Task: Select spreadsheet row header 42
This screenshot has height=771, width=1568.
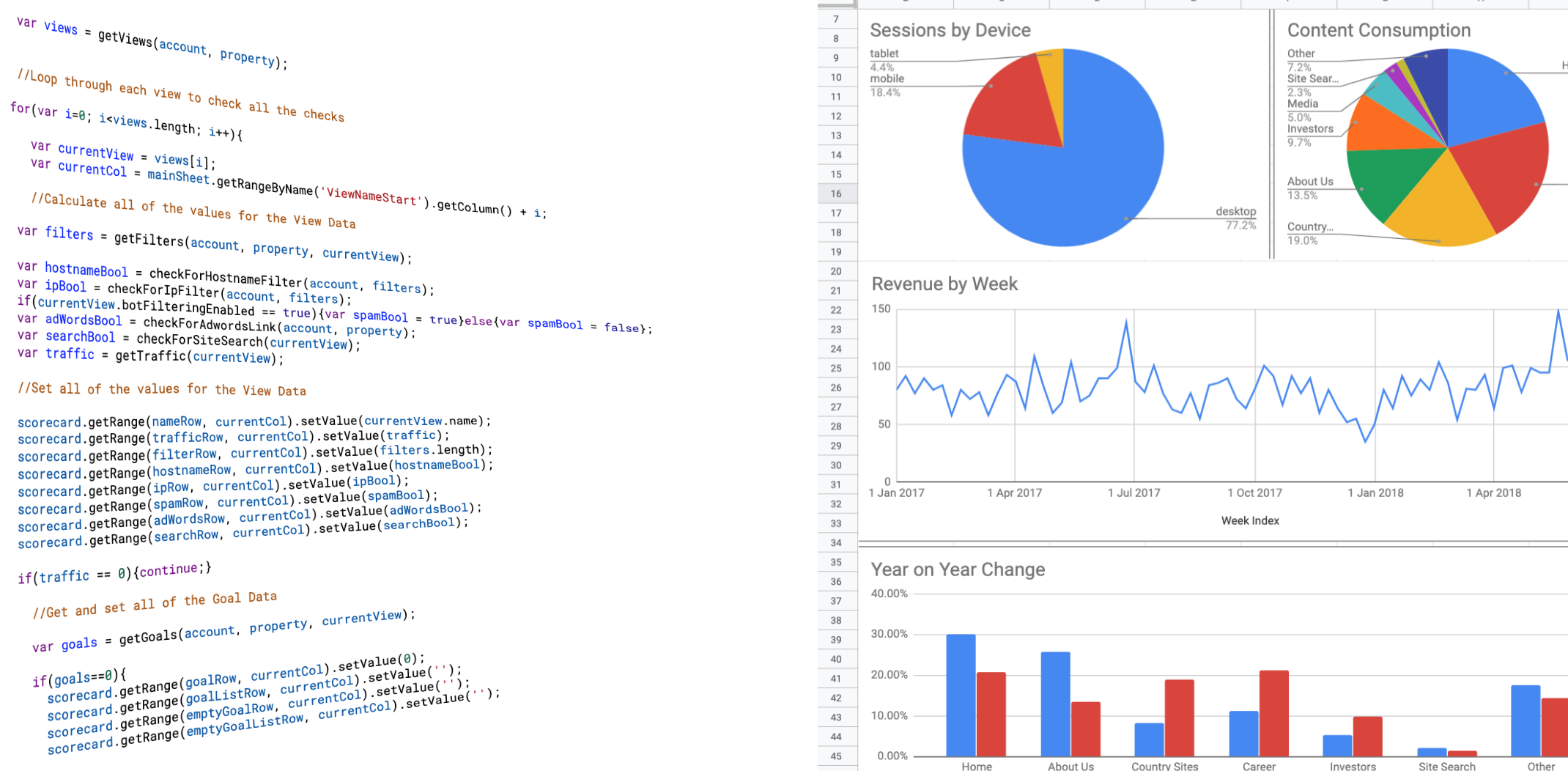Action: click(836, 698)
